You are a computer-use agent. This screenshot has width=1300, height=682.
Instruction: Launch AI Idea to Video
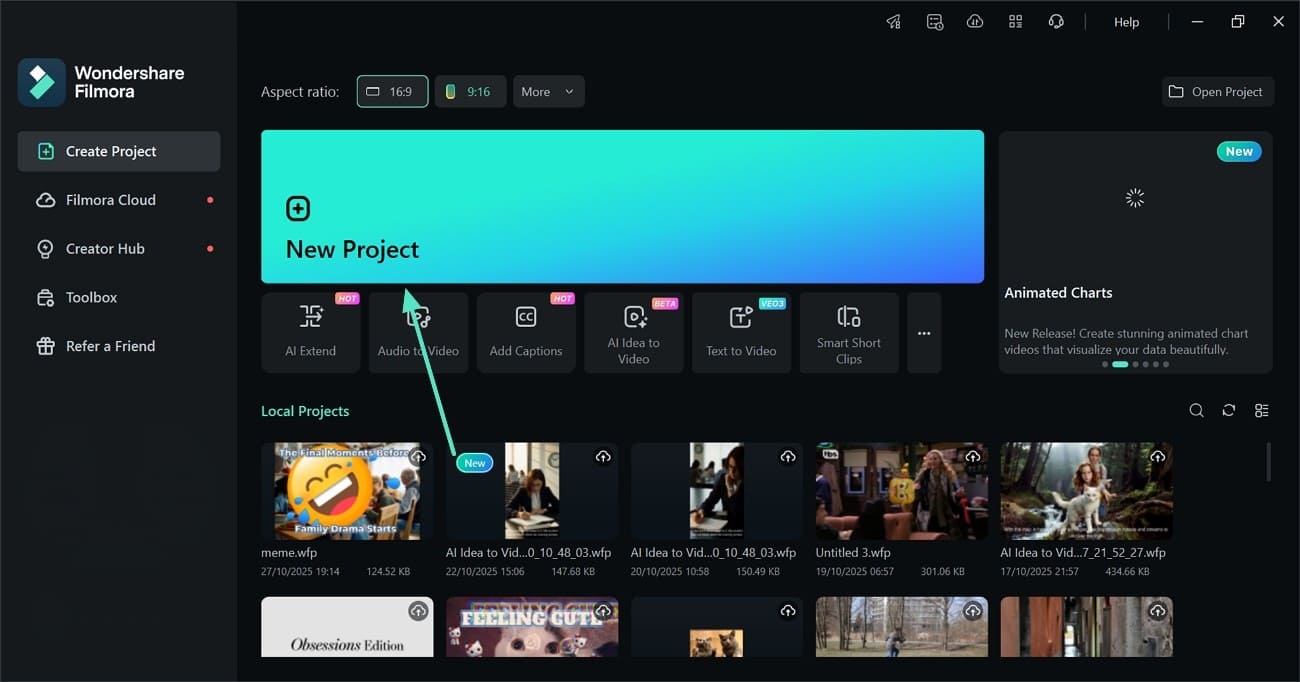point(634,332)
